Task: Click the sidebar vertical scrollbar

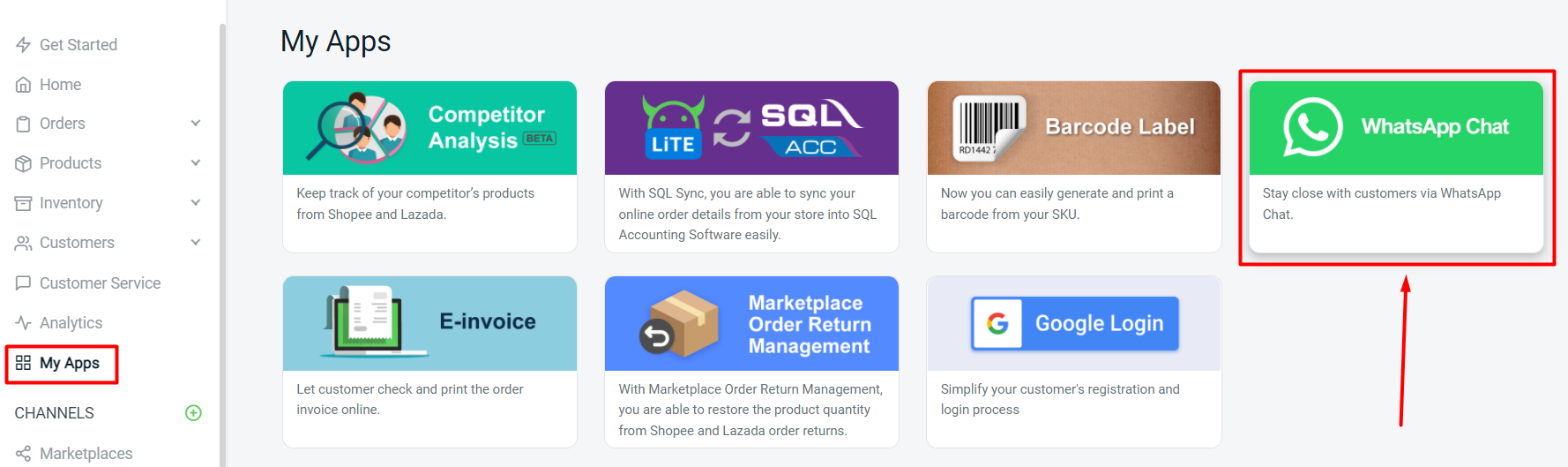Action: [x=222, y=238]
